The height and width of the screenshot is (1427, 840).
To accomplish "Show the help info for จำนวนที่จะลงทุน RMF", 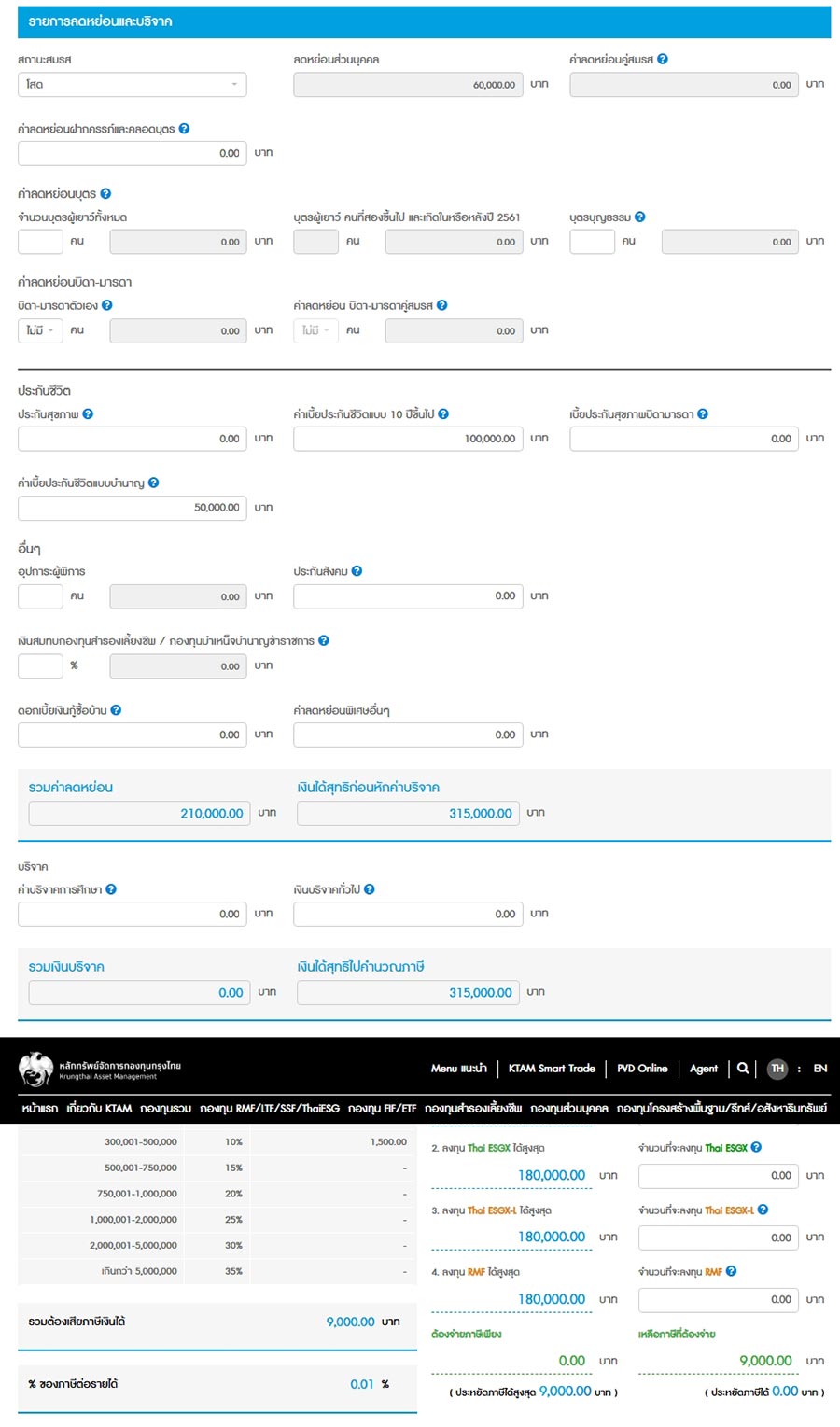I will pos(731,1271).
